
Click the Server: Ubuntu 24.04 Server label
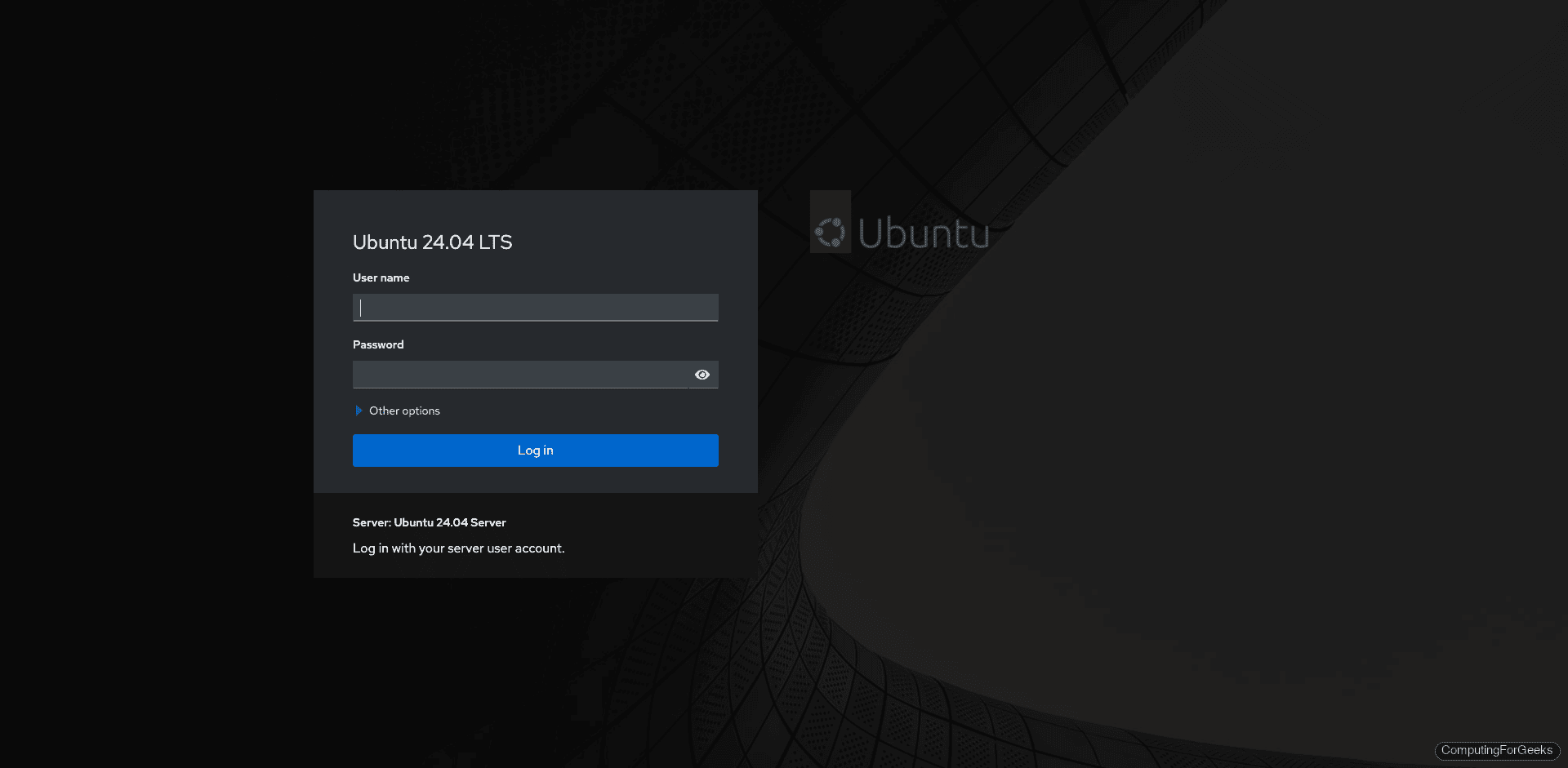point(429,522)
